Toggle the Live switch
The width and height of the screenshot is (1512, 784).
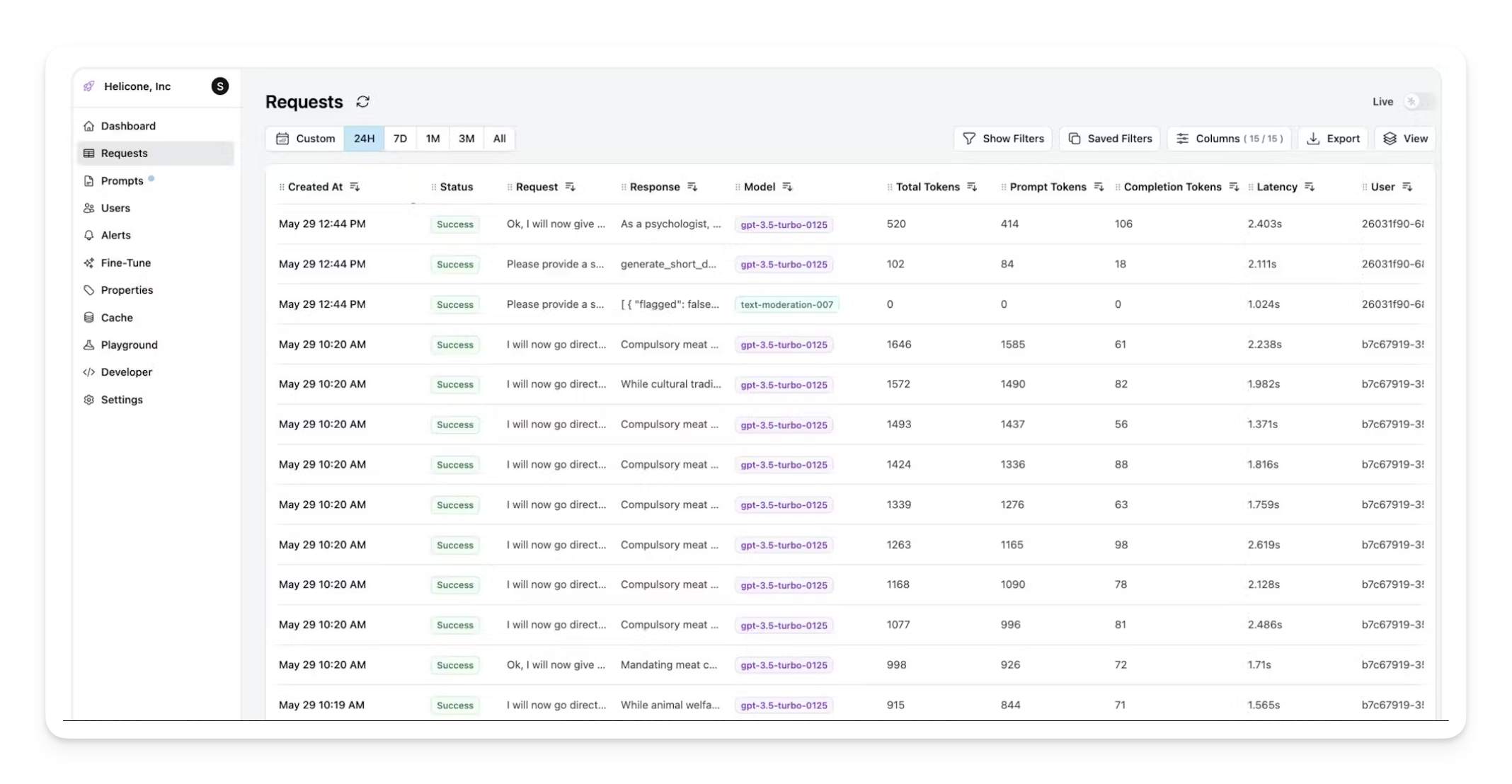coord(1419,102)
